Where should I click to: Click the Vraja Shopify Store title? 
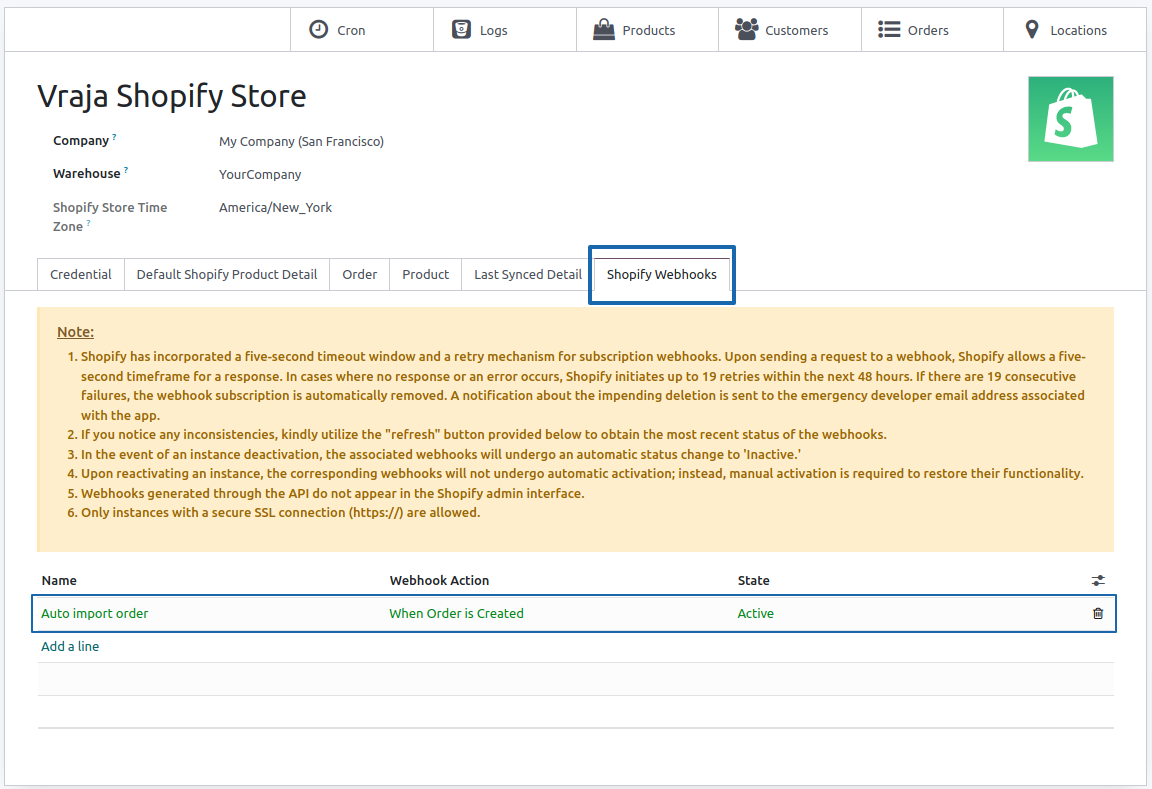[x=172, y=96]
